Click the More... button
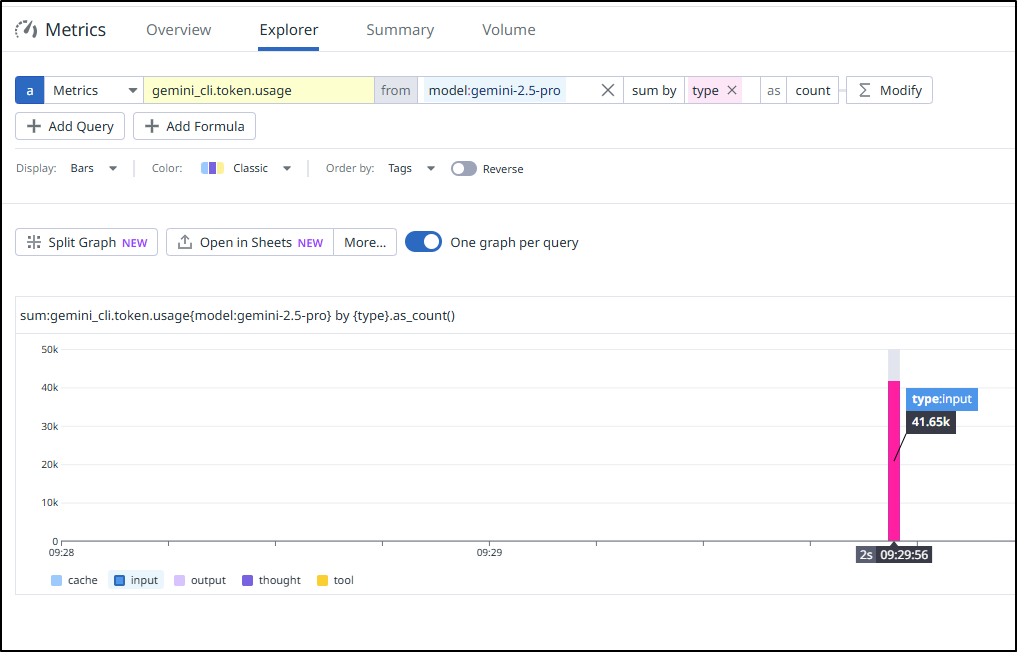Image resolution: width=1017 pixels, height=652 pixels. (365, 242)
